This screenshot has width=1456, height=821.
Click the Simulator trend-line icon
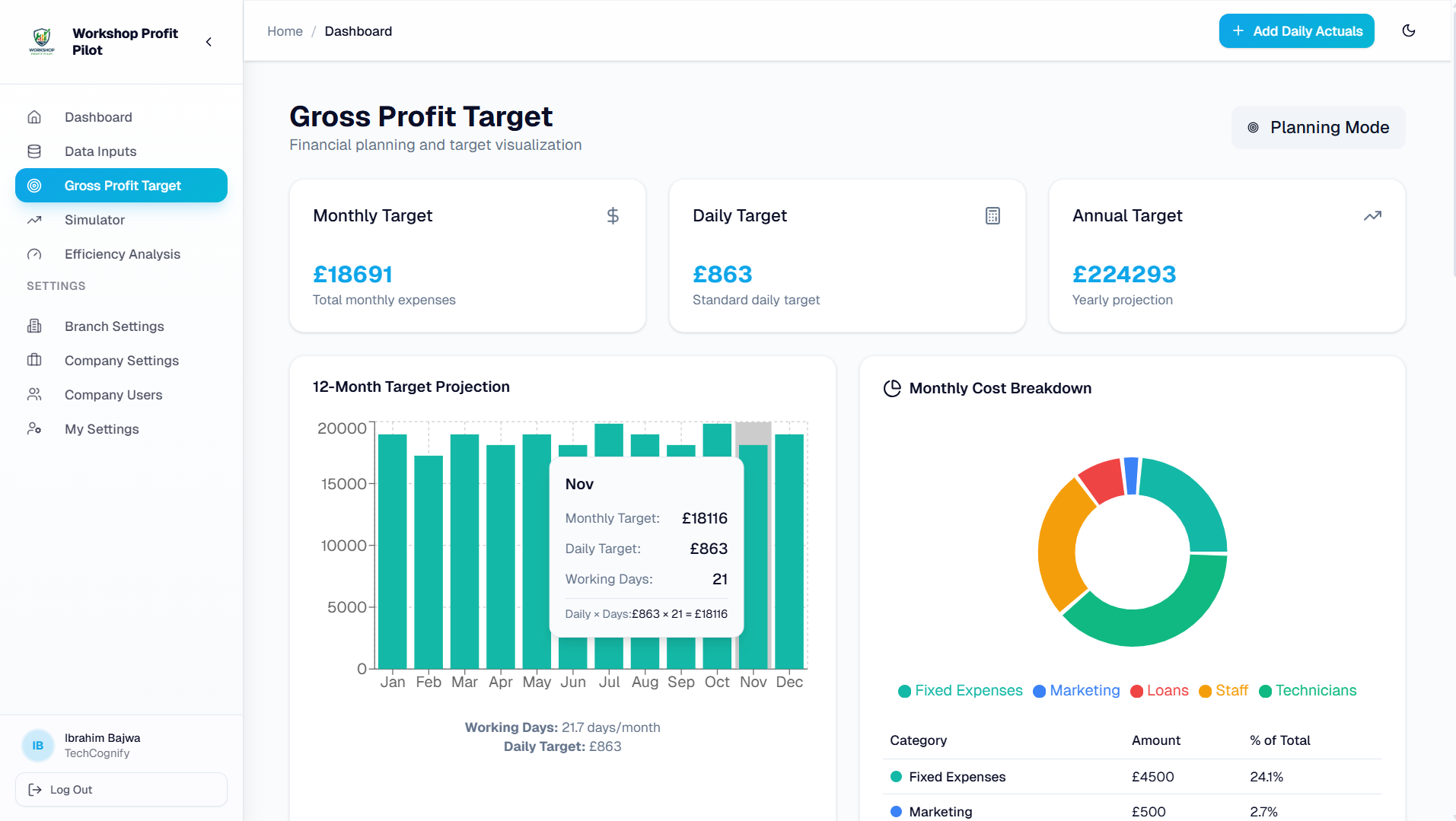pyautogui.click(x=35, y=220)
